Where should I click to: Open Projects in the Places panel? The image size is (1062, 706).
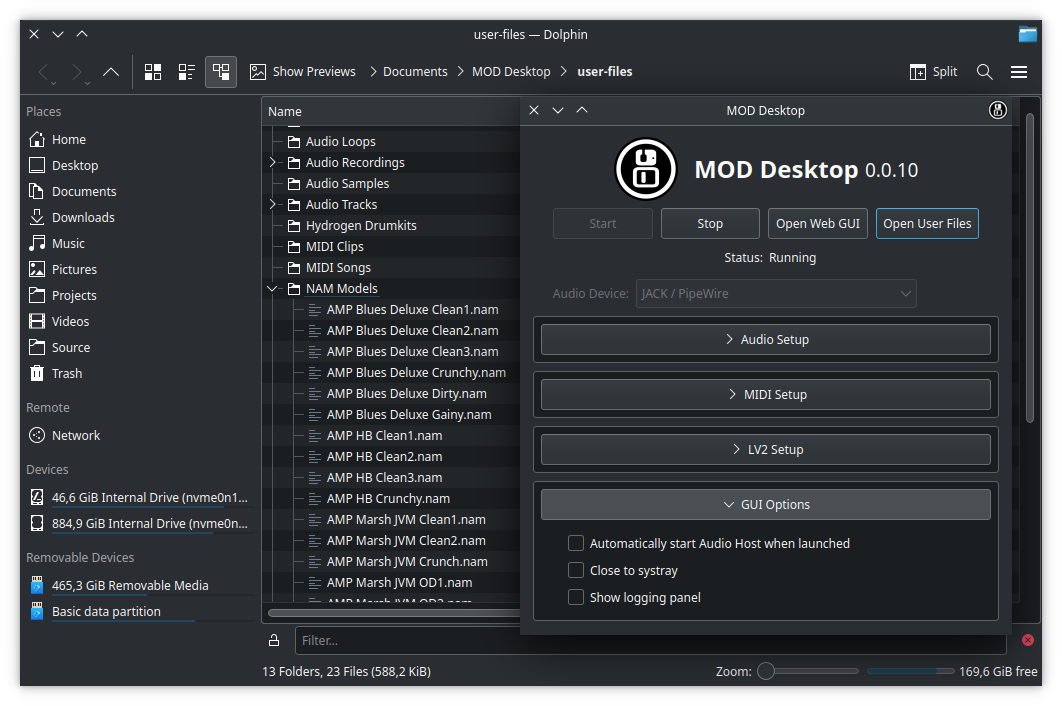tap(63, 295)
